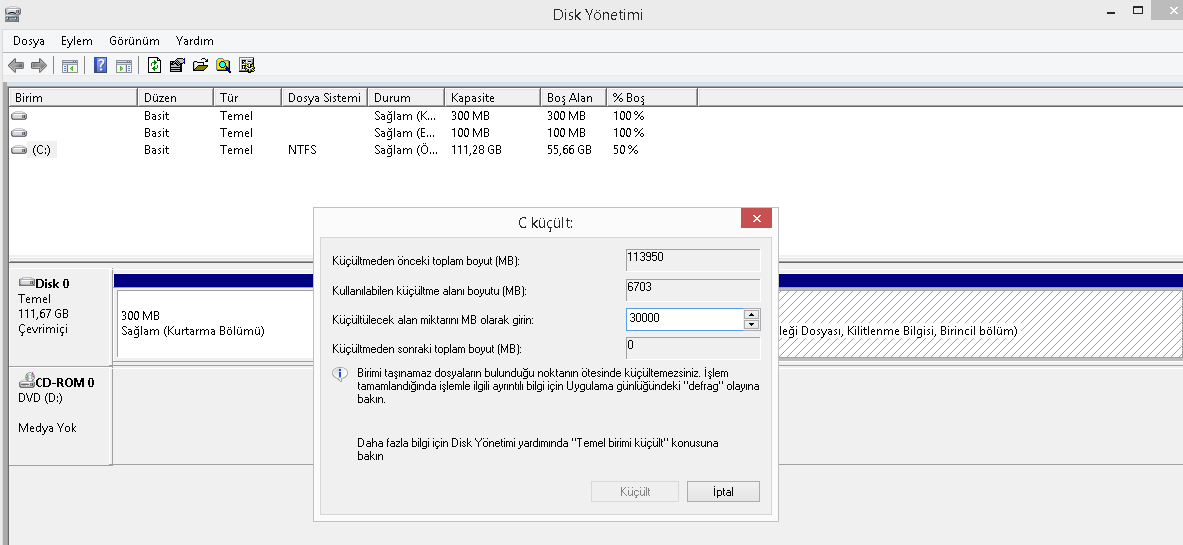Image resolution: width=1183 pixels, height=545 pixels.
Task: Open the Eylem menu
Action: pyautogui.click(x=76, y=41)
